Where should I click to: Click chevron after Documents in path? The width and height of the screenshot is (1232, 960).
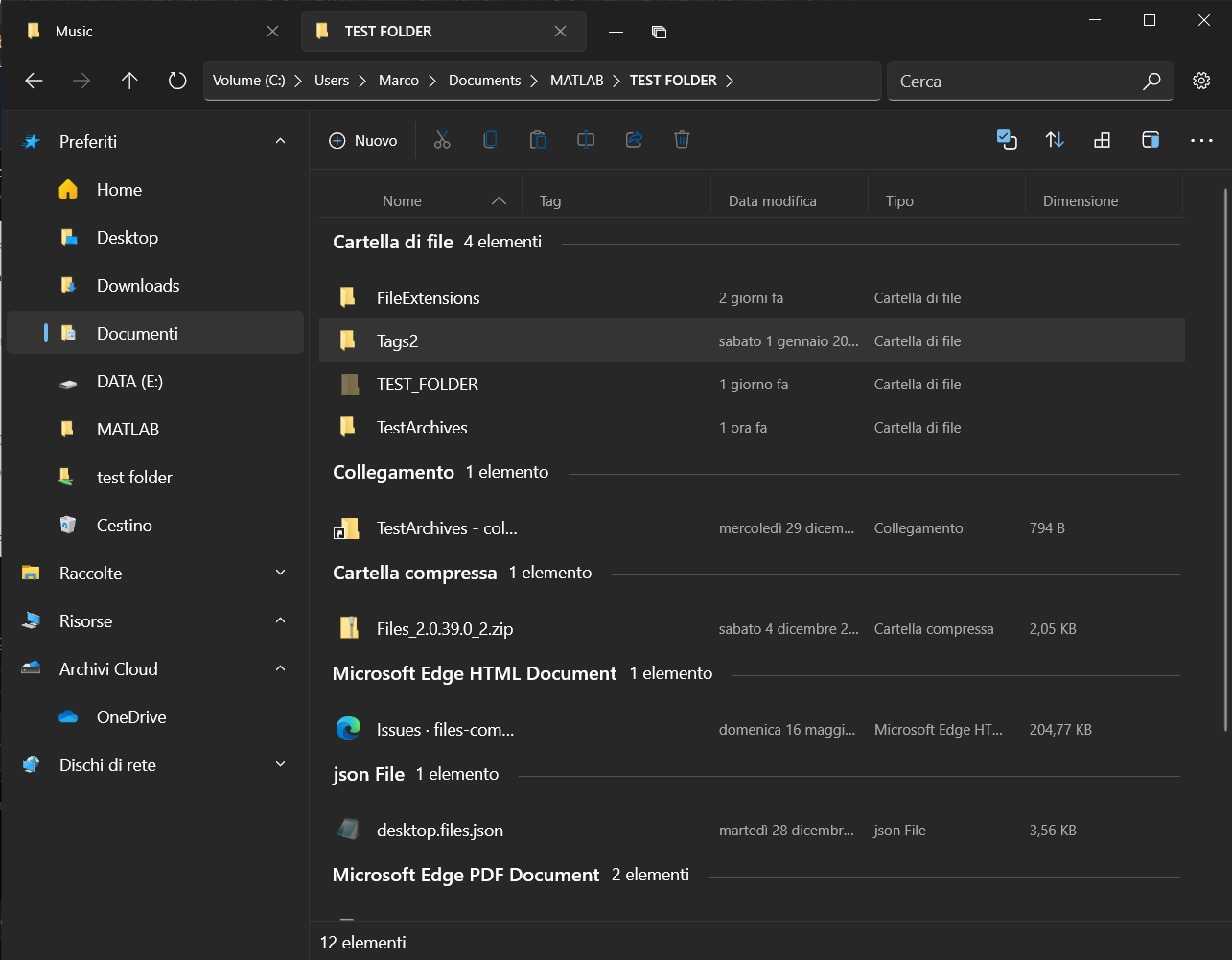point(535,81)
